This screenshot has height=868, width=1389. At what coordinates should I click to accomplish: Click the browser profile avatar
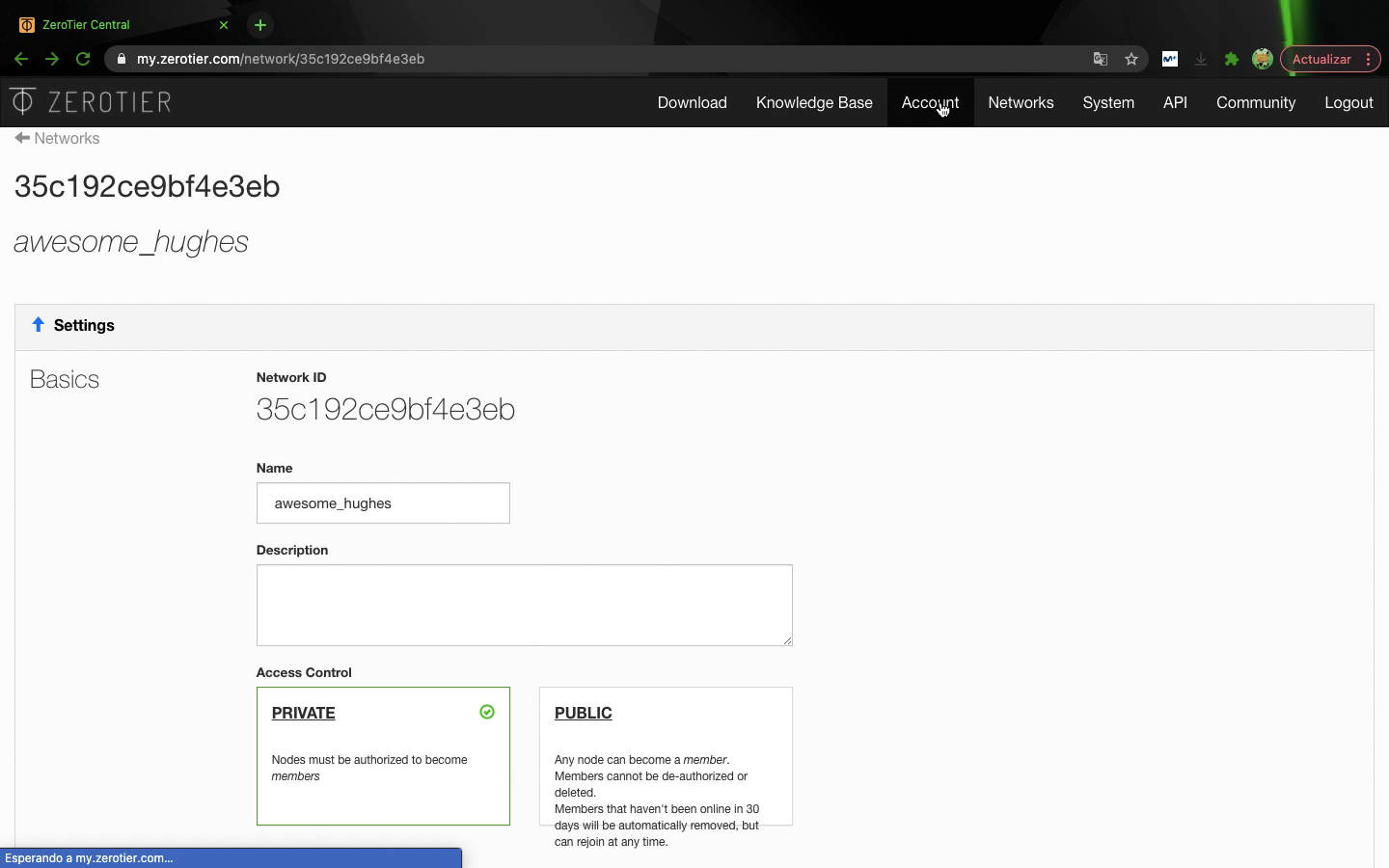1262,59
